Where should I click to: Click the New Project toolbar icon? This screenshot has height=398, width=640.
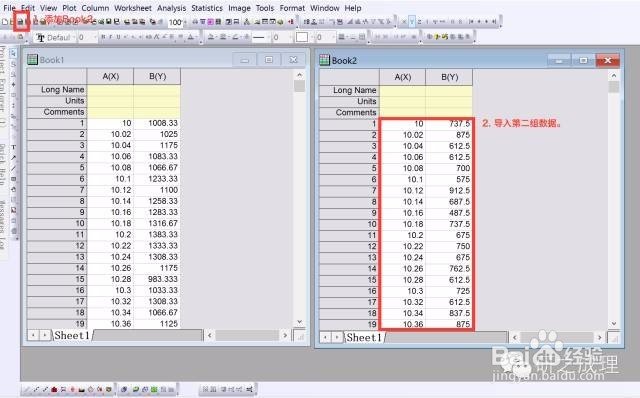5,22
